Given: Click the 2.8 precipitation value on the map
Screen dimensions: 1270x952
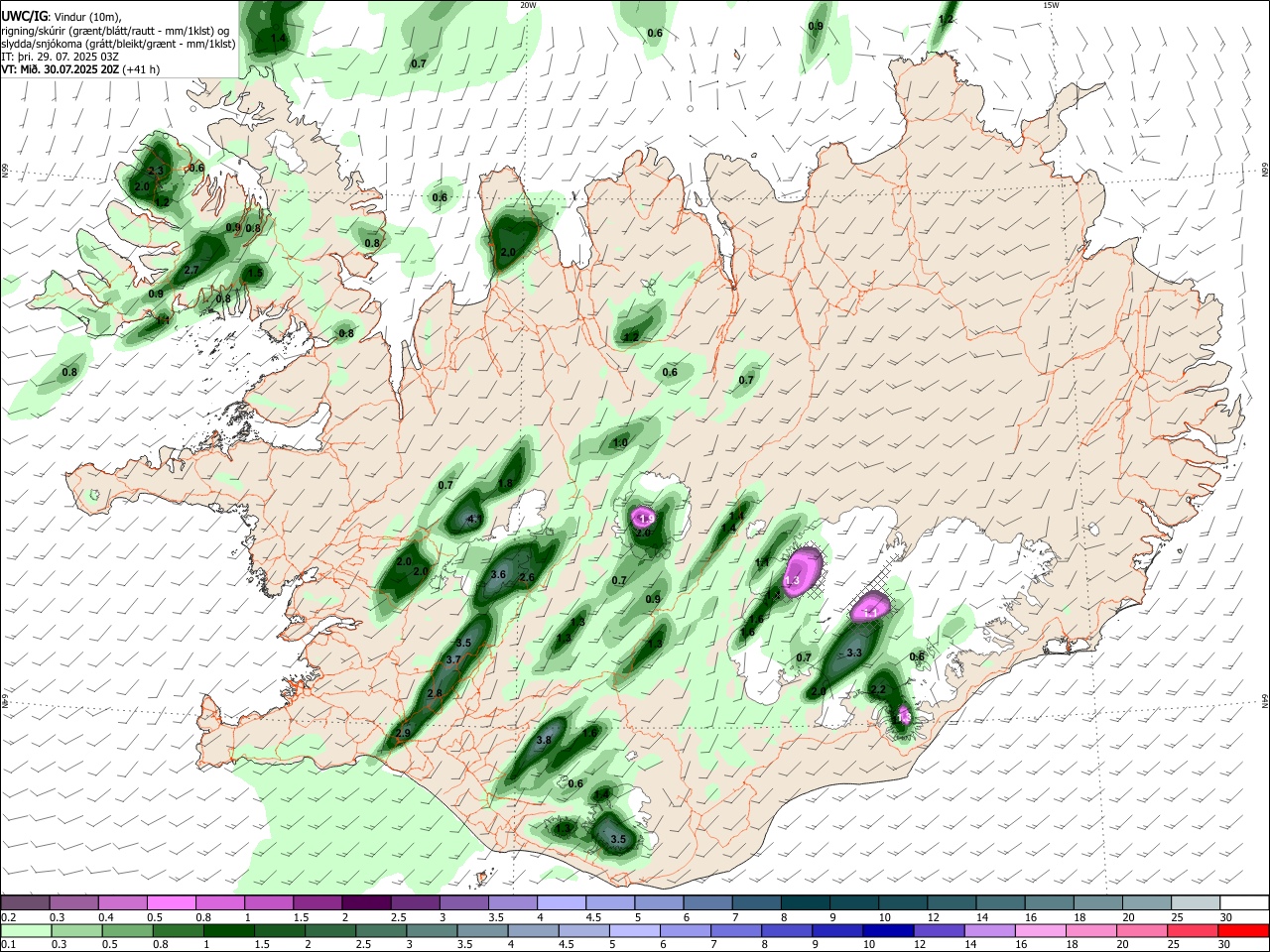Looking at the screenshot, I should [434, 693].
